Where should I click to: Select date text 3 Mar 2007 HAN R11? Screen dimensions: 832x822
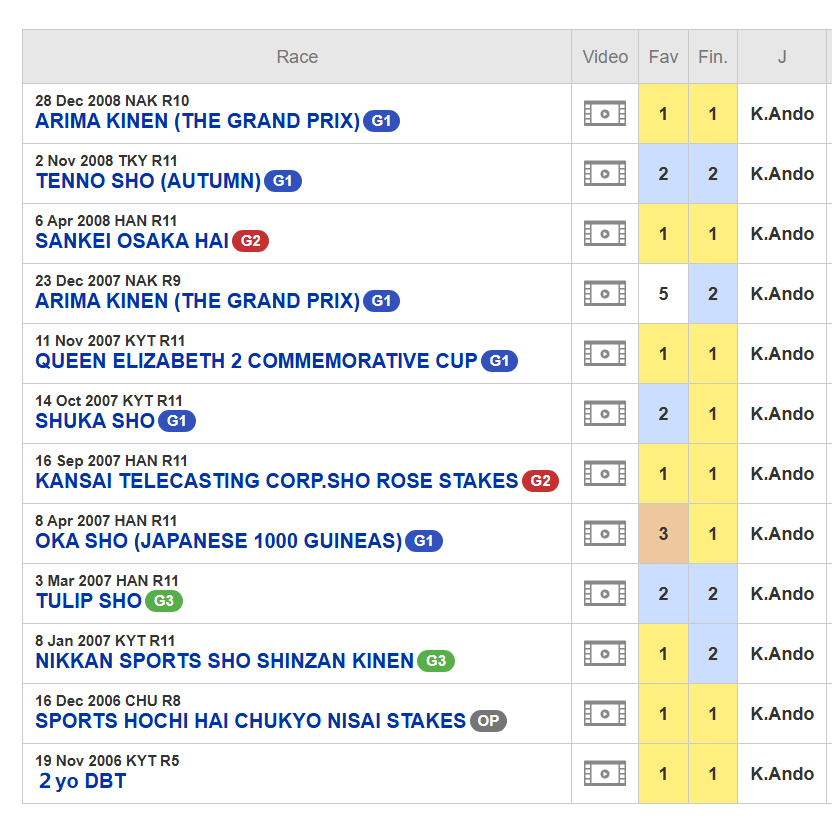pyautogui.click(x=107, y=580)
